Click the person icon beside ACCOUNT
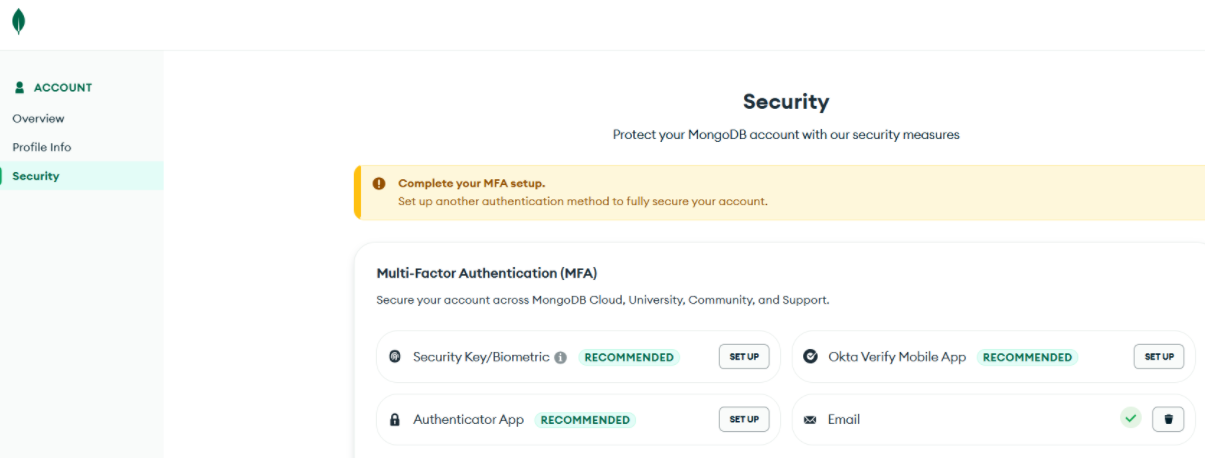This screenshot has width=1205, height=458. pos(20,88)
